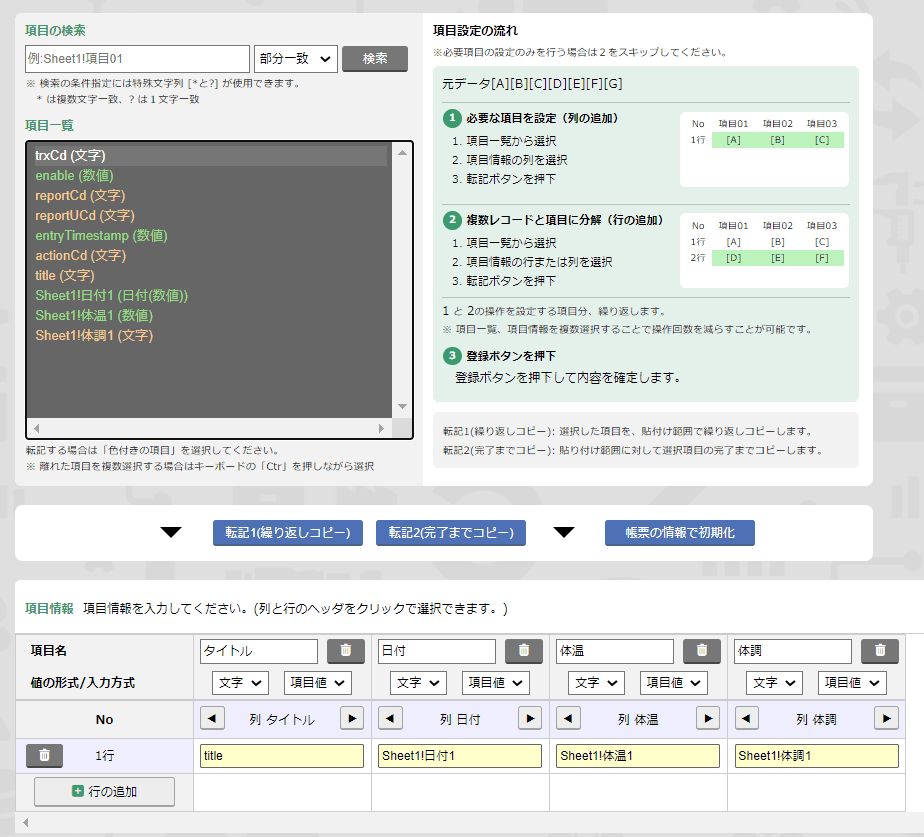Shift 列 体温 left with arrow button
924x837 pixels.
tap(568, 719)
